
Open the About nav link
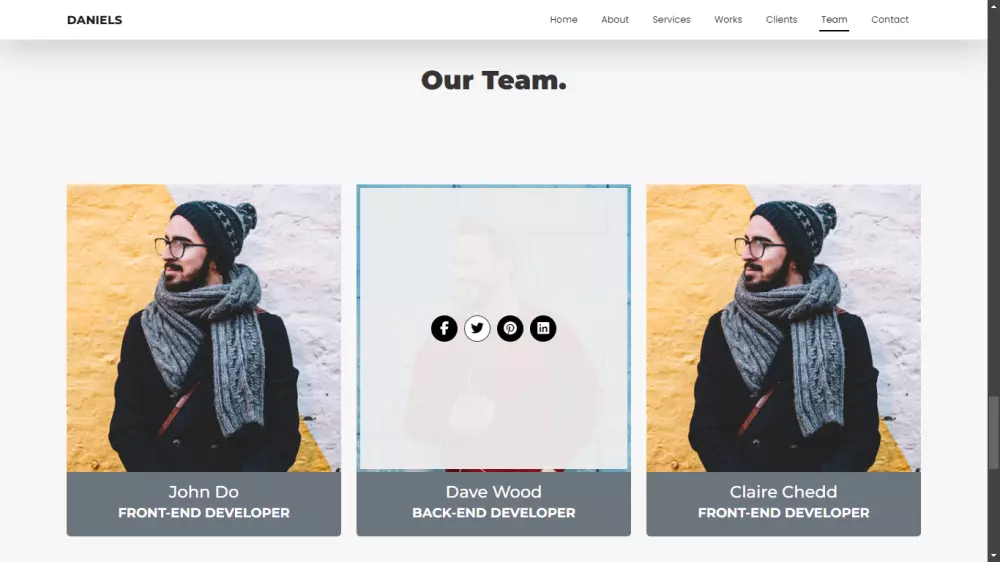615,20
